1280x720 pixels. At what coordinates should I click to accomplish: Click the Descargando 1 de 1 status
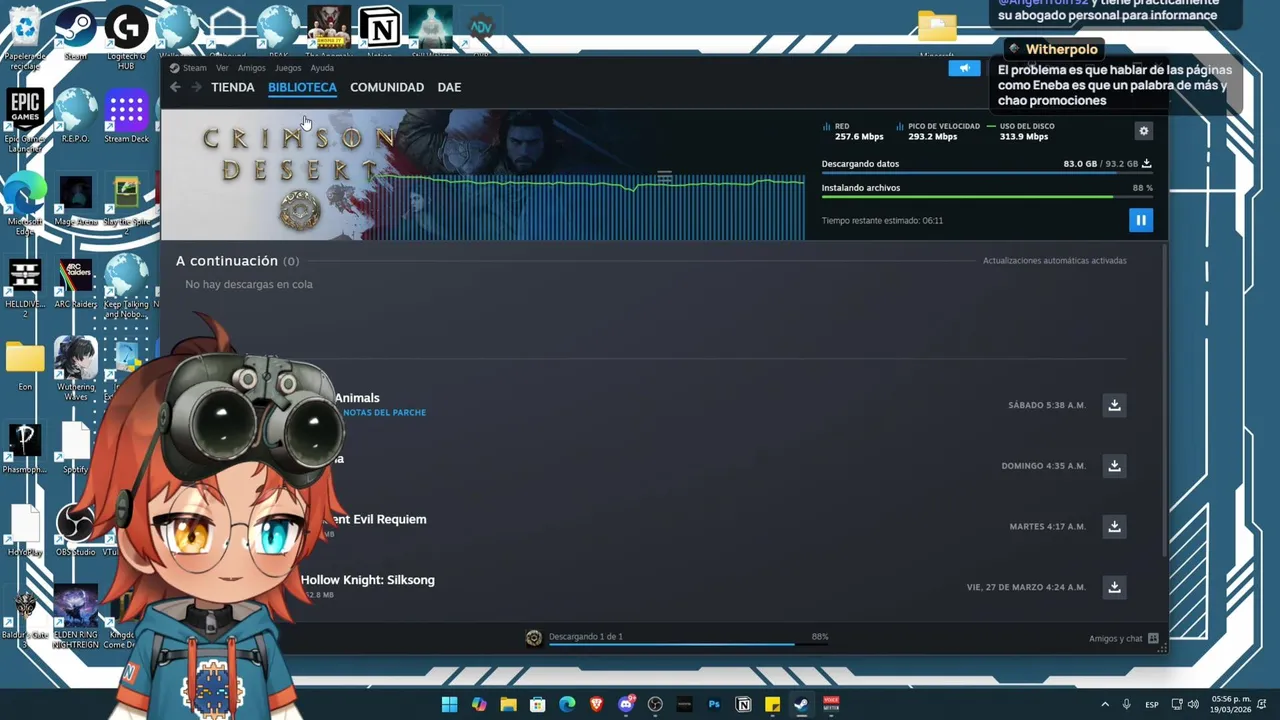(x=586, y=637)
